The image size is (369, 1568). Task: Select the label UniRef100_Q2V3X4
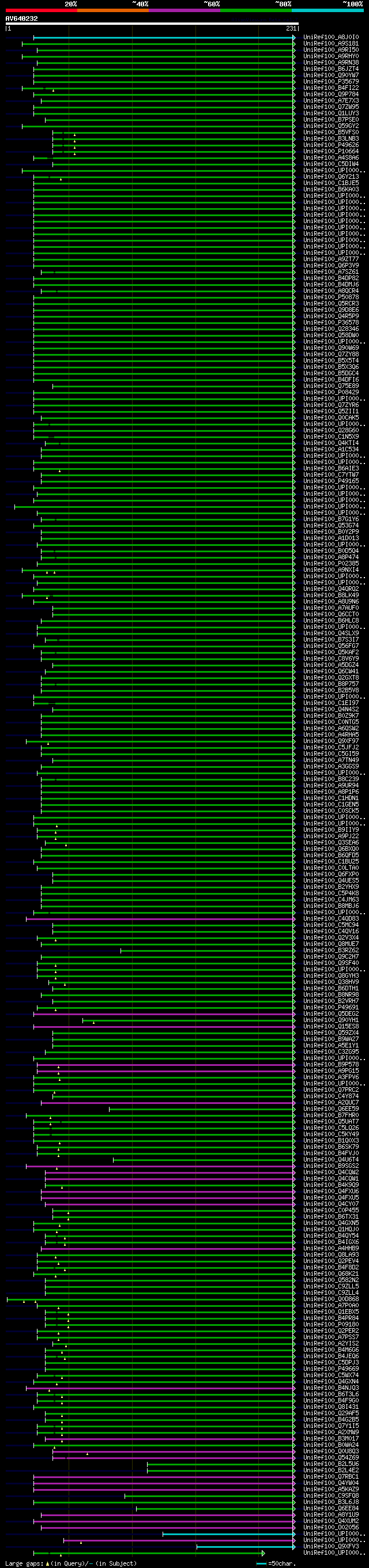point(332,938)
